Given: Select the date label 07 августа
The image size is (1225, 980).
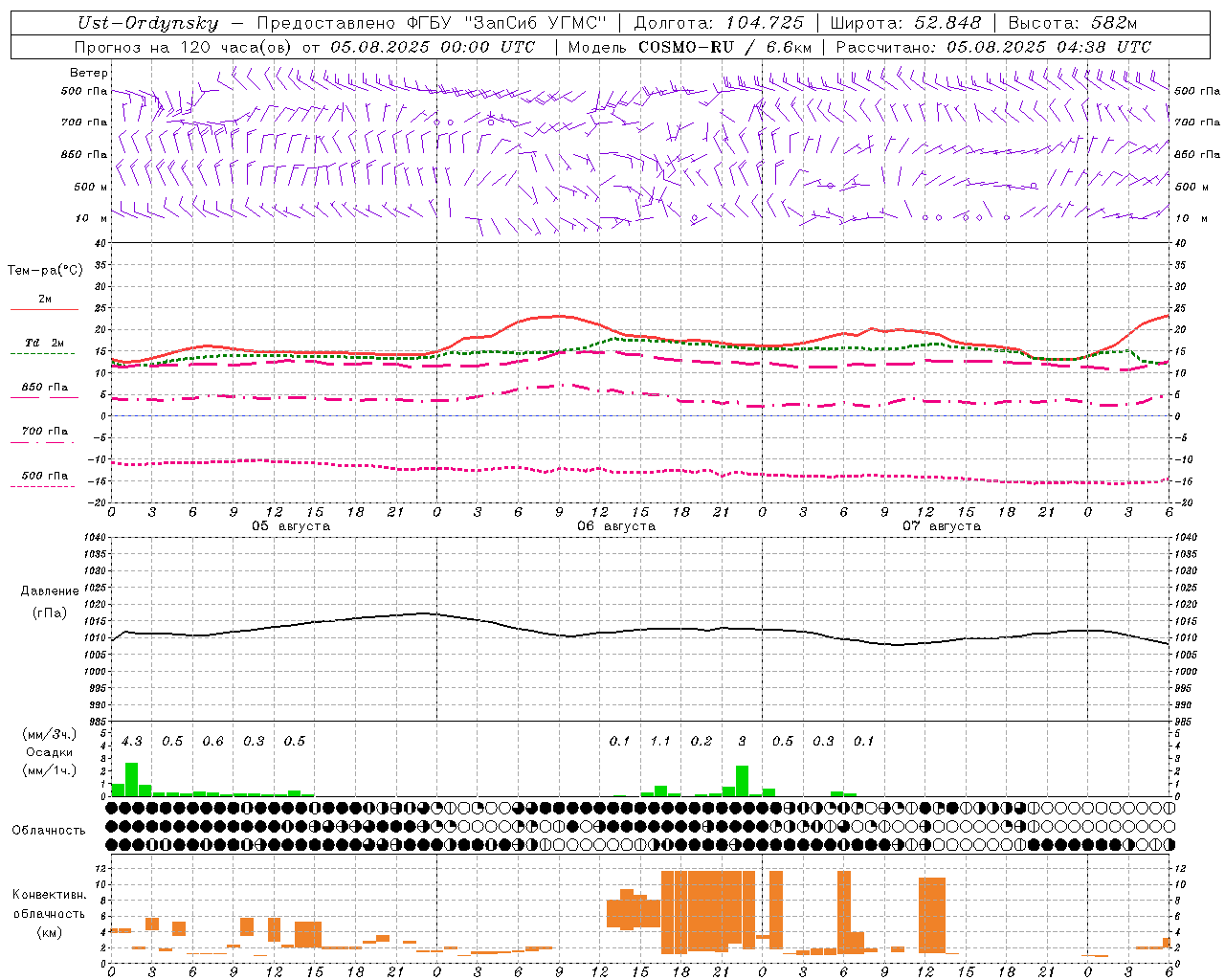Looking at the screenshot, I should 942,526.
